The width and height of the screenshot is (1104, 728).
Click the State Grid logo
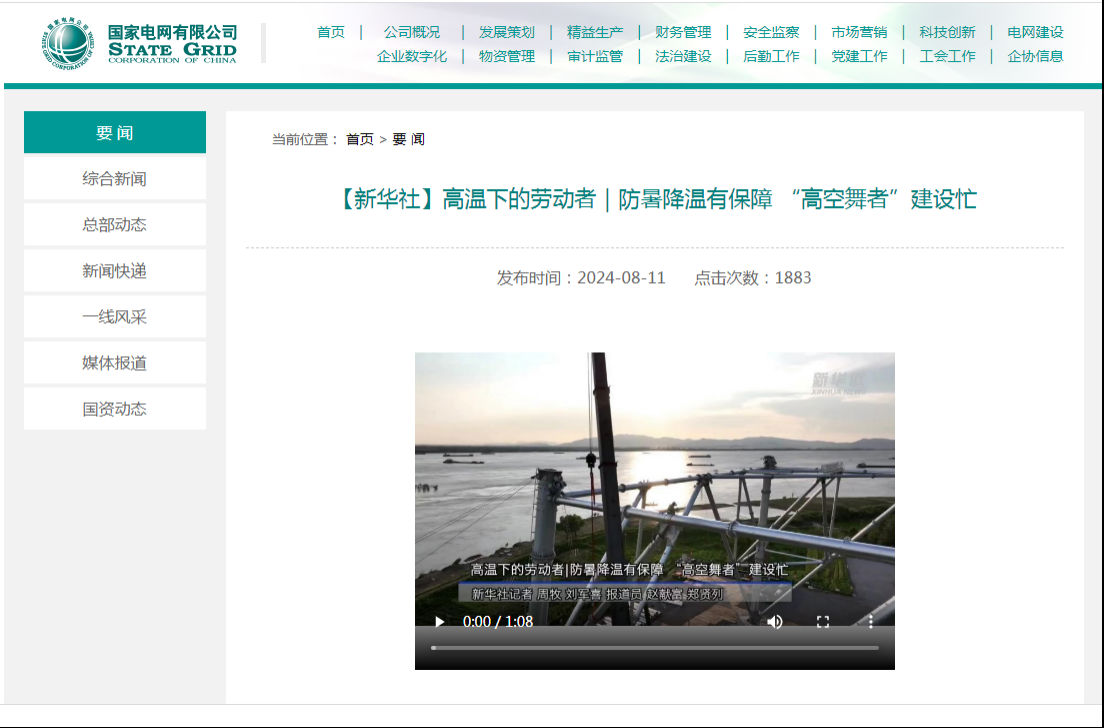point(139,44)
